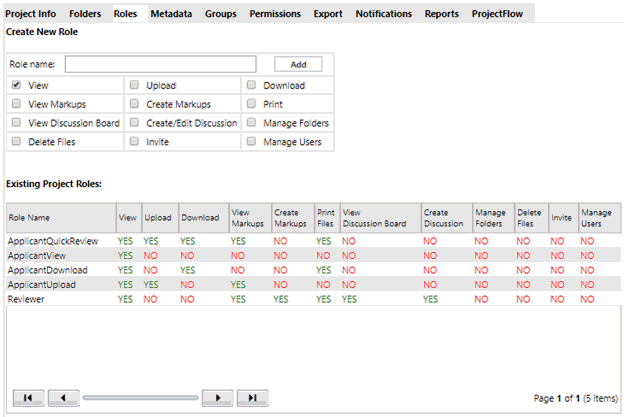Sort by the View column header

click(129, 218)
